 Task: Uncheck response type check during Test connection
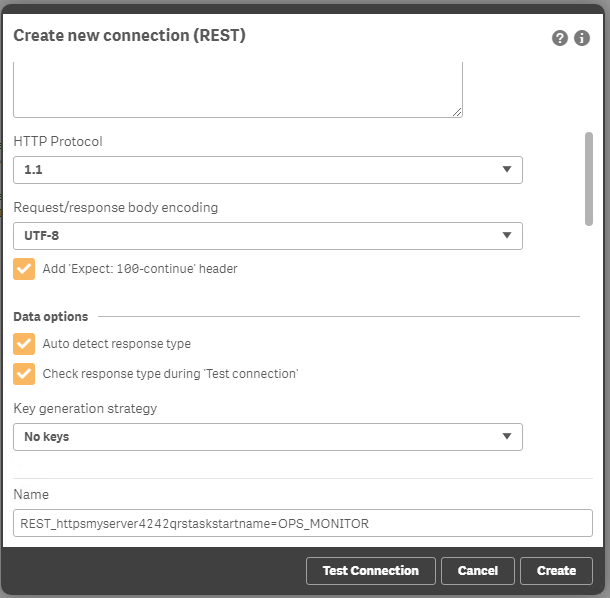click(24, 374)
